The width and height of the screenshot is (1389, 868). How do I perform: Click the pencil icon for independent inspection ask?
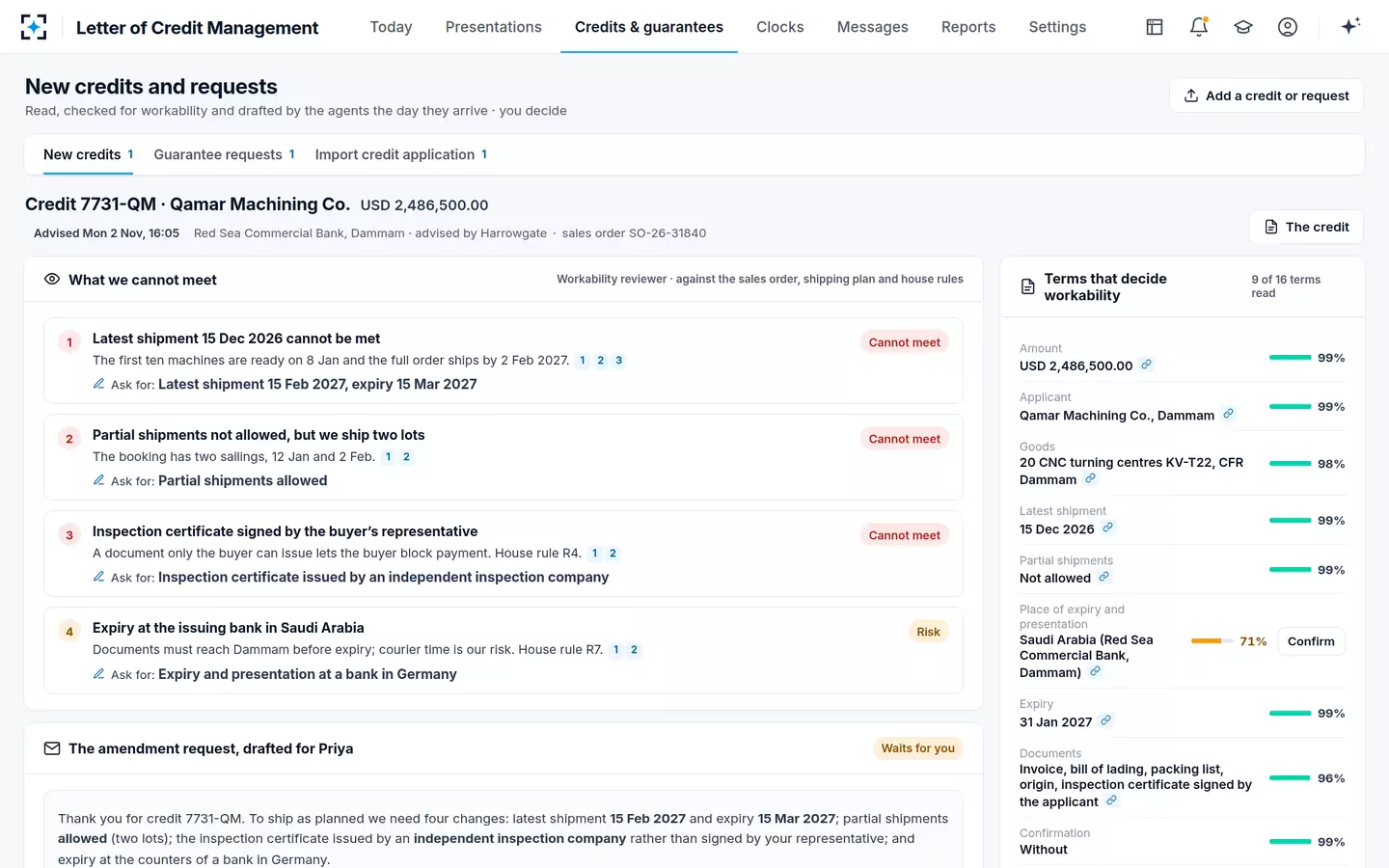point(98,577)
